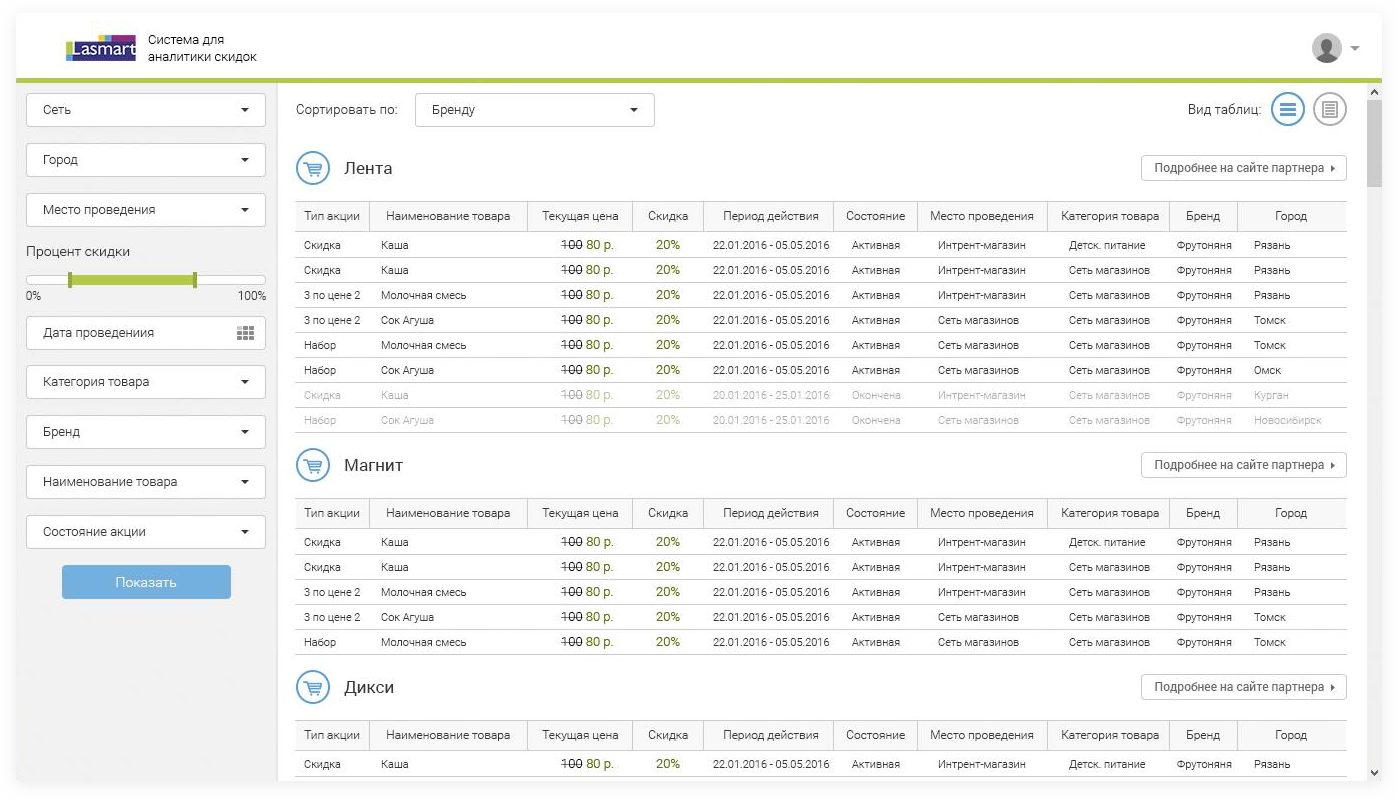Image resolution: width=1398 pixels, height=800 pixels.
Task: Open the Город dropdown filter
Action: (146, 160)
